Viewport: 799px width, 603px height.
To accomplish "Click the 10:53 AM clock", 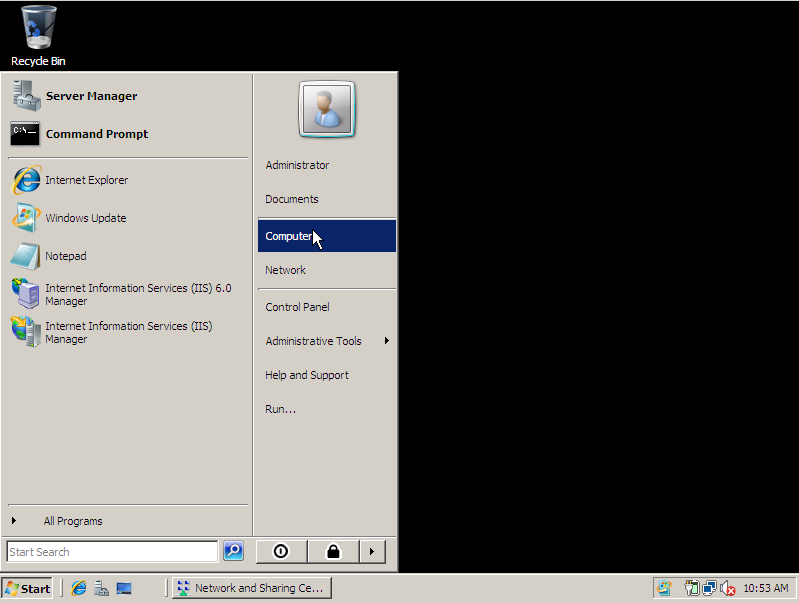I will (x=766, y=588).
